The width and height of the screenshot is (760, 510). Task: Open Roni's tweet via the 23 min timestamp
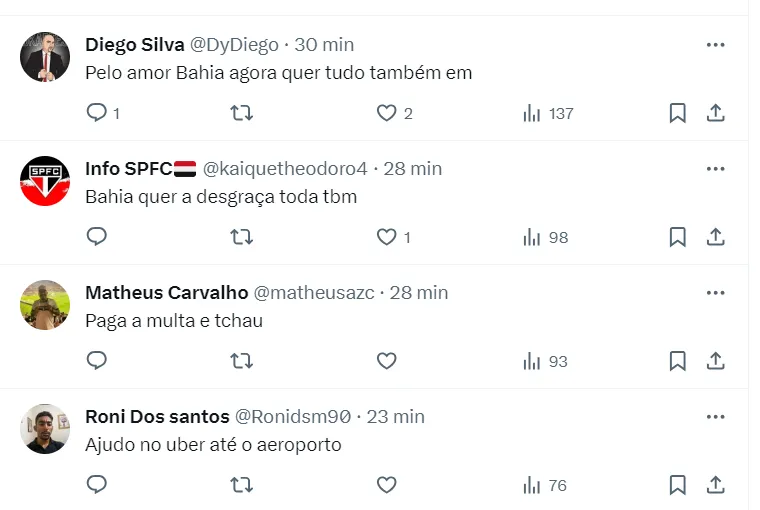click(396, 417)
